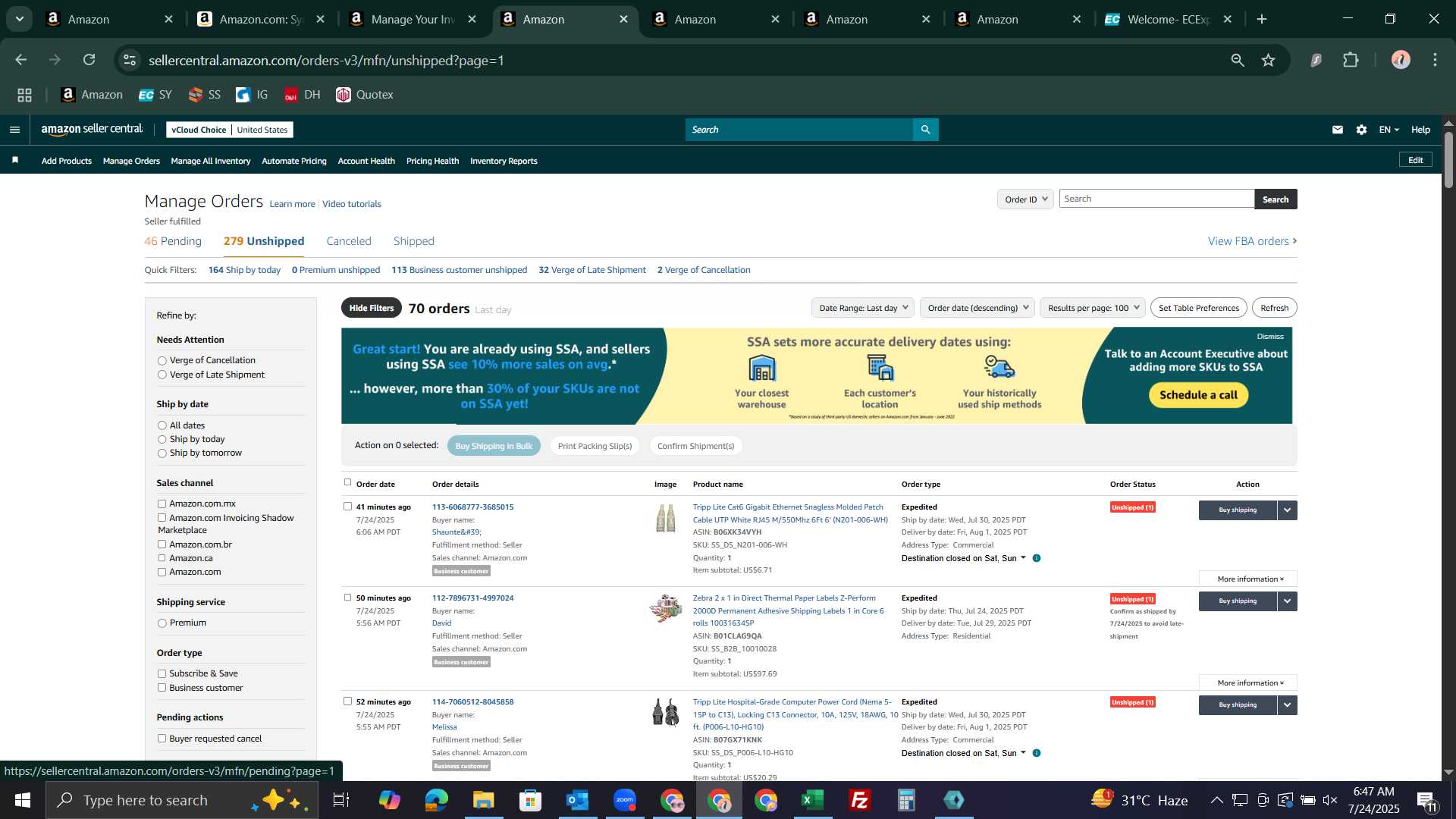Open Order date (descending) sort dropdown

coord(977,308)
